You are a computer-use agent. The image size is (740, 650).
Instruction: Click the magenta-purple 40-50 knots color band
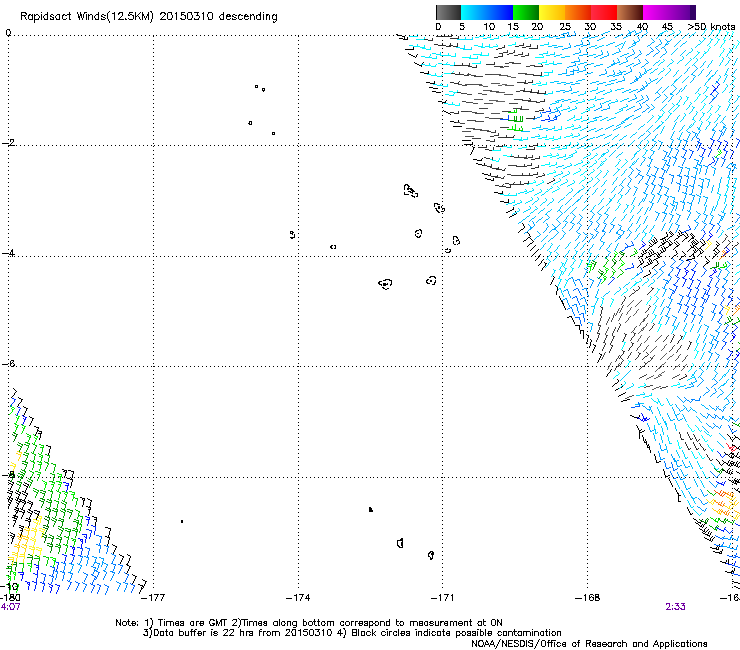[x=669, y=12]
